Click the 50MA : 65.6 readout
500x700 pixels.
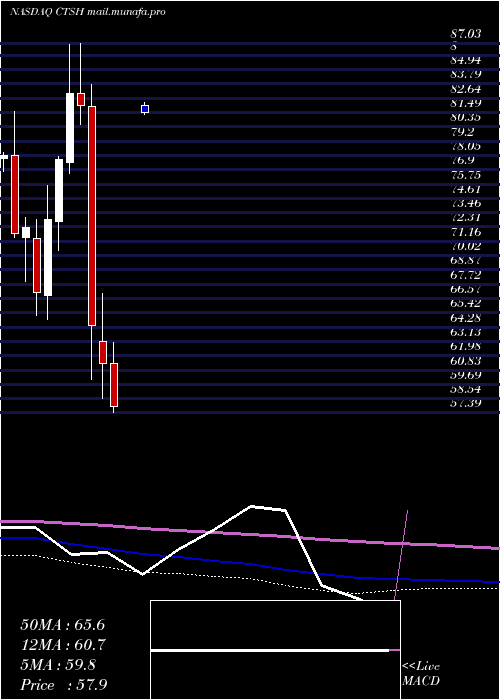62,625
